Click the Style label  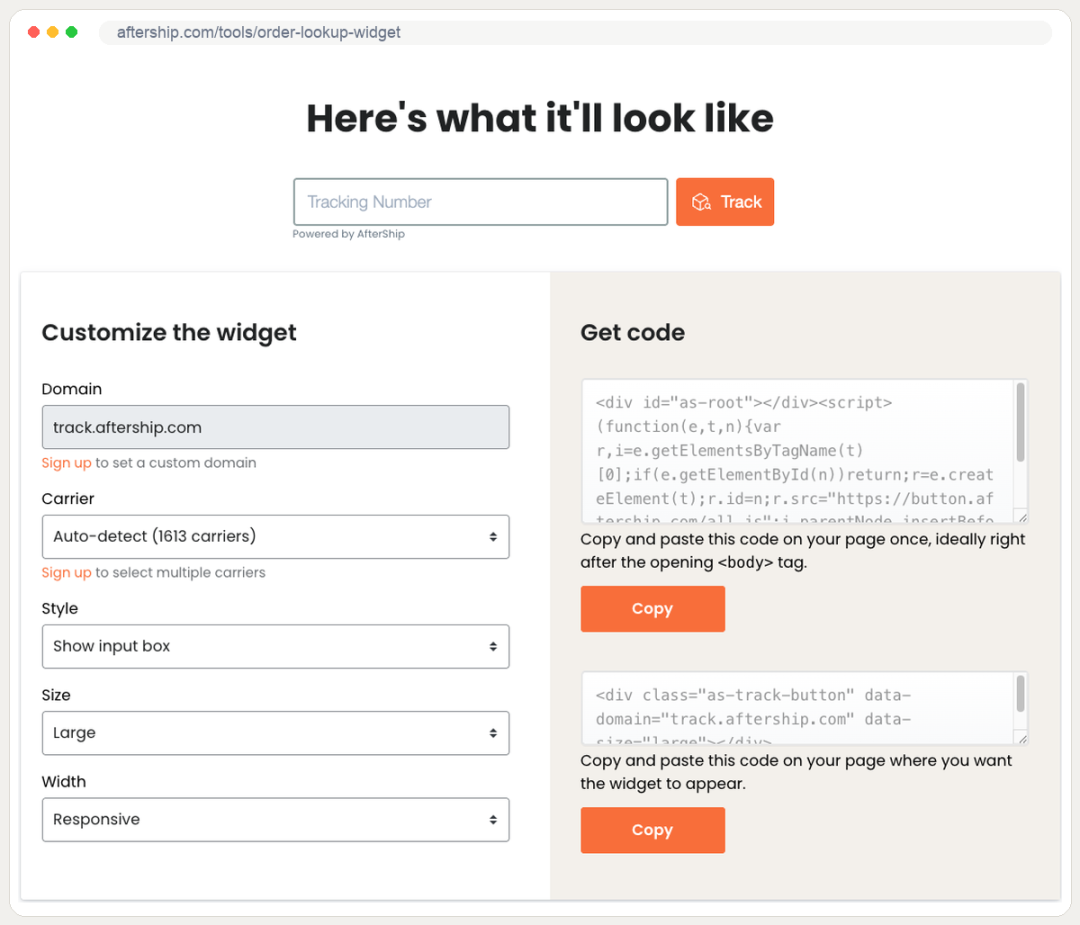pos(60,609)
